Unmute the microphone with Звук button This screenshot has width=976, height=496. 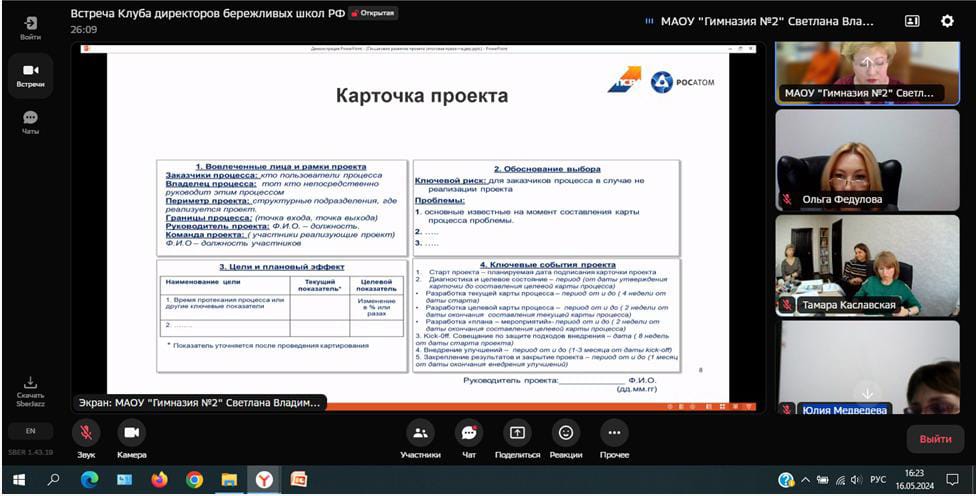[x=86, y=433]
